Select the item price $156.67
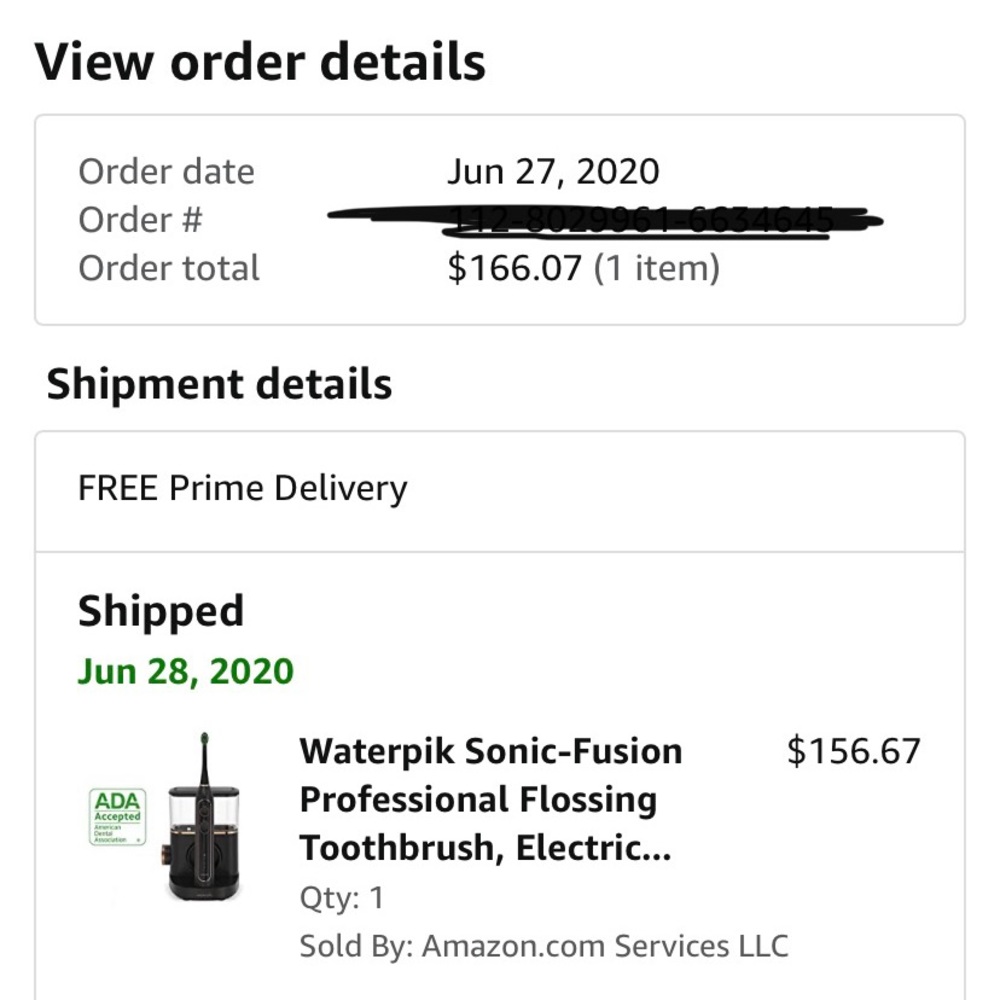 tap(855, 749)
